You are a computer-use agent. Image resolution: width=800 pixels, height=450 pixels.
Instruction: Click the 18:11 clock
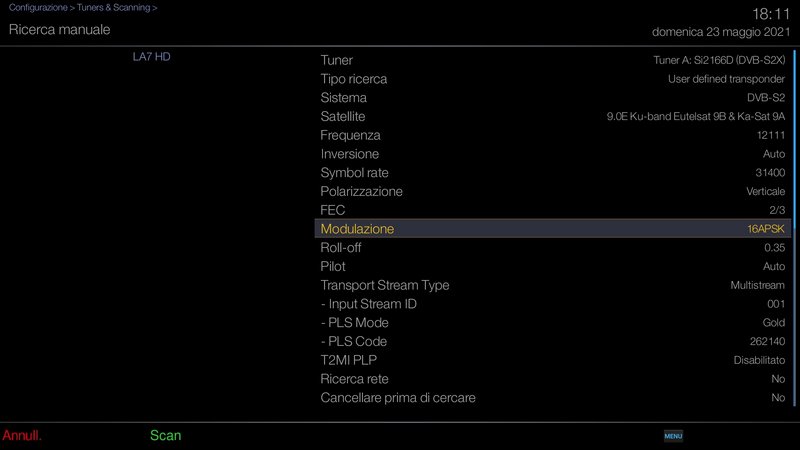point(771,14)
